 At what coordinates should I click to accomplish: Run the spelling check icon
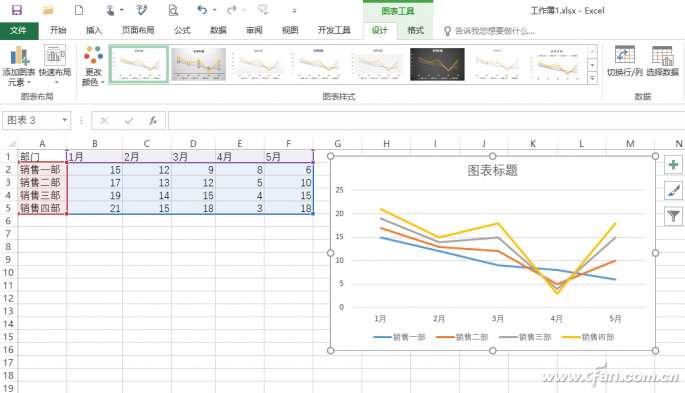click(x=142, y=10)
